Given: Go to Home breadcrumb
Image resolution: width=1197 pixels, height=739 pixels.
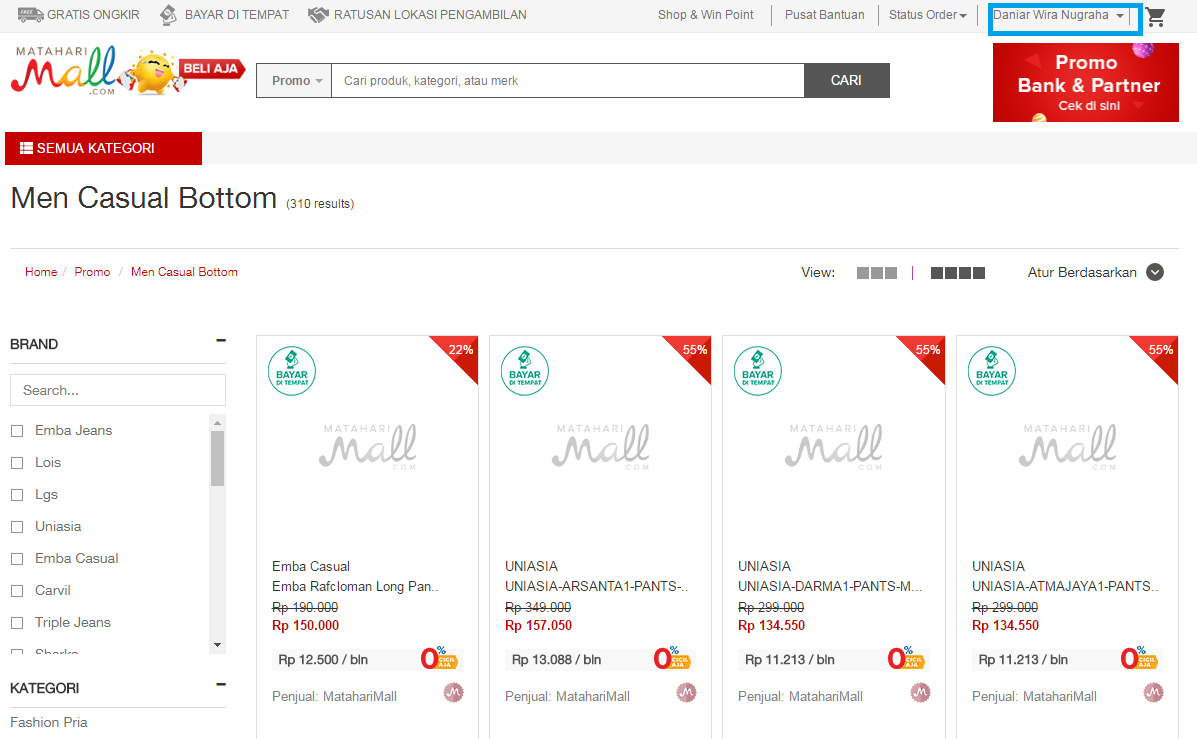Looking at the screenshot, I should pyautogui.click(x=41, y=272).
